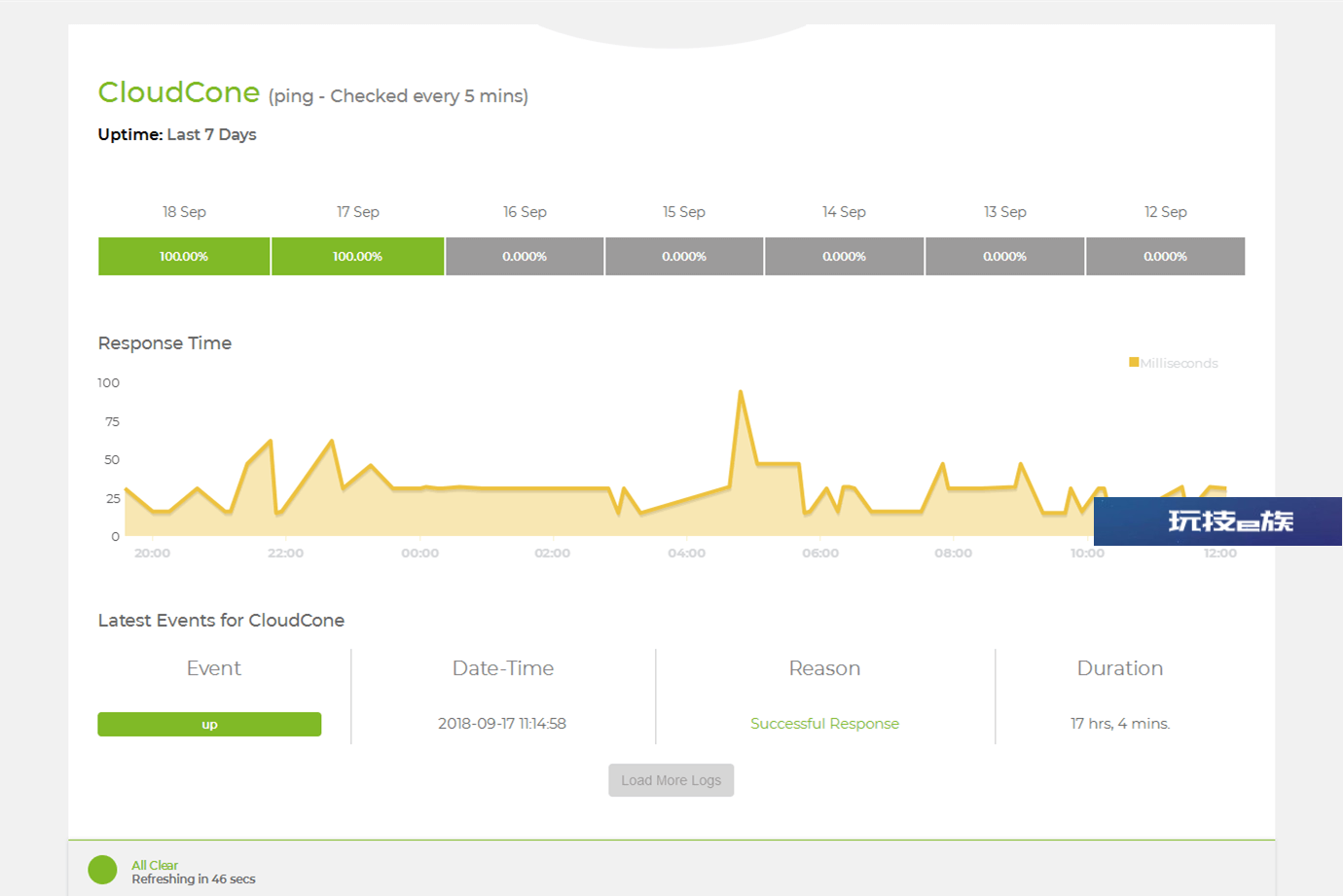
Task: Click the Uptime: Last 7 Days label
Action: tap(177, 134)
